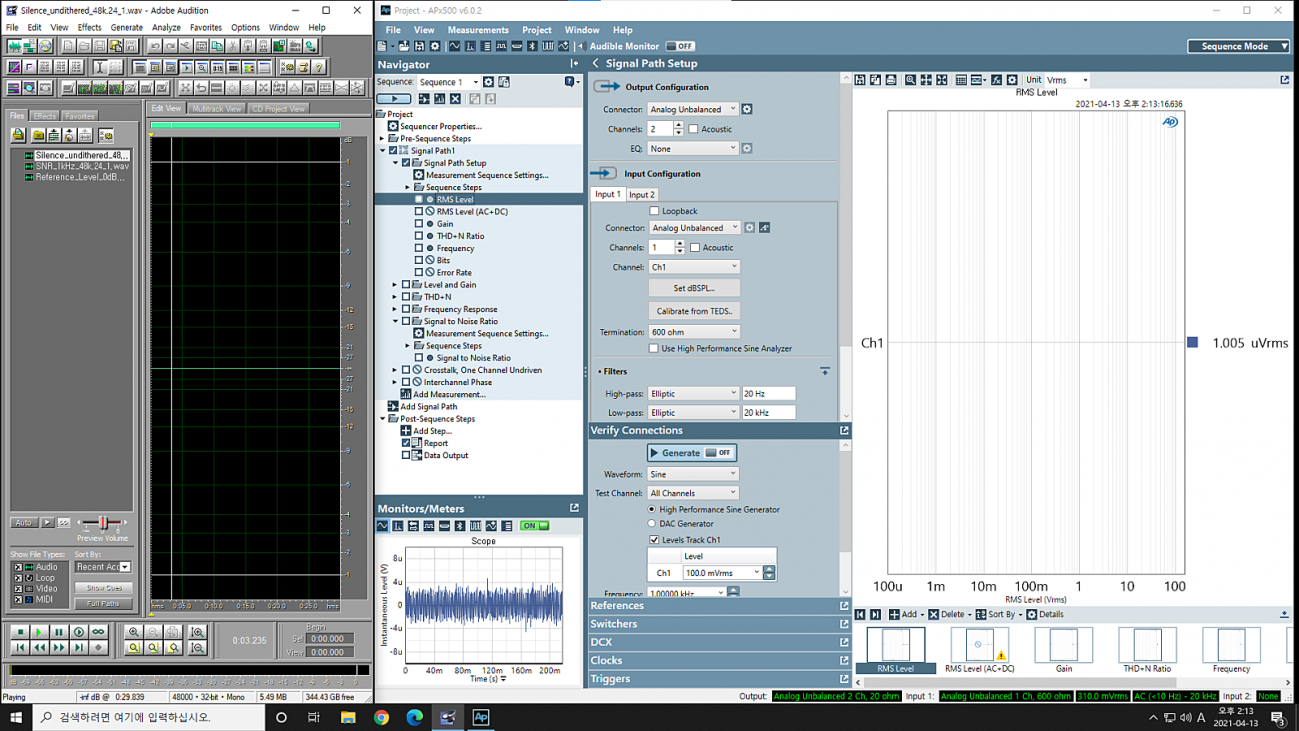Select High Performance Sine Generator radio button

coord(652,509)
